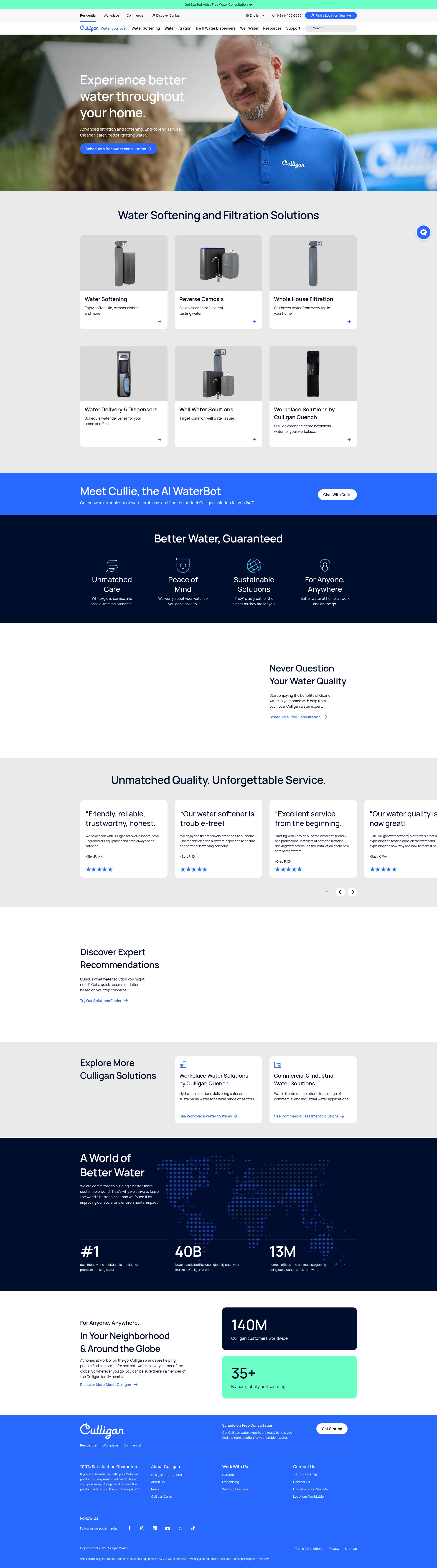Click Get Started button in footer
This screenshot has width=437, height=1568.
332,1429
